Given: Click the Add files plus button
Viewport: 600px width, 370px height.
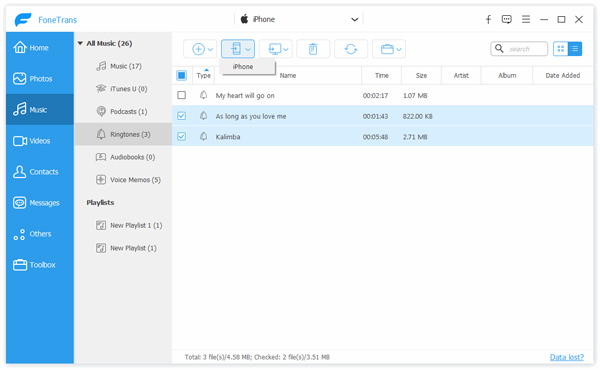Looking at the screenshot, I should [x=198, y=49].
